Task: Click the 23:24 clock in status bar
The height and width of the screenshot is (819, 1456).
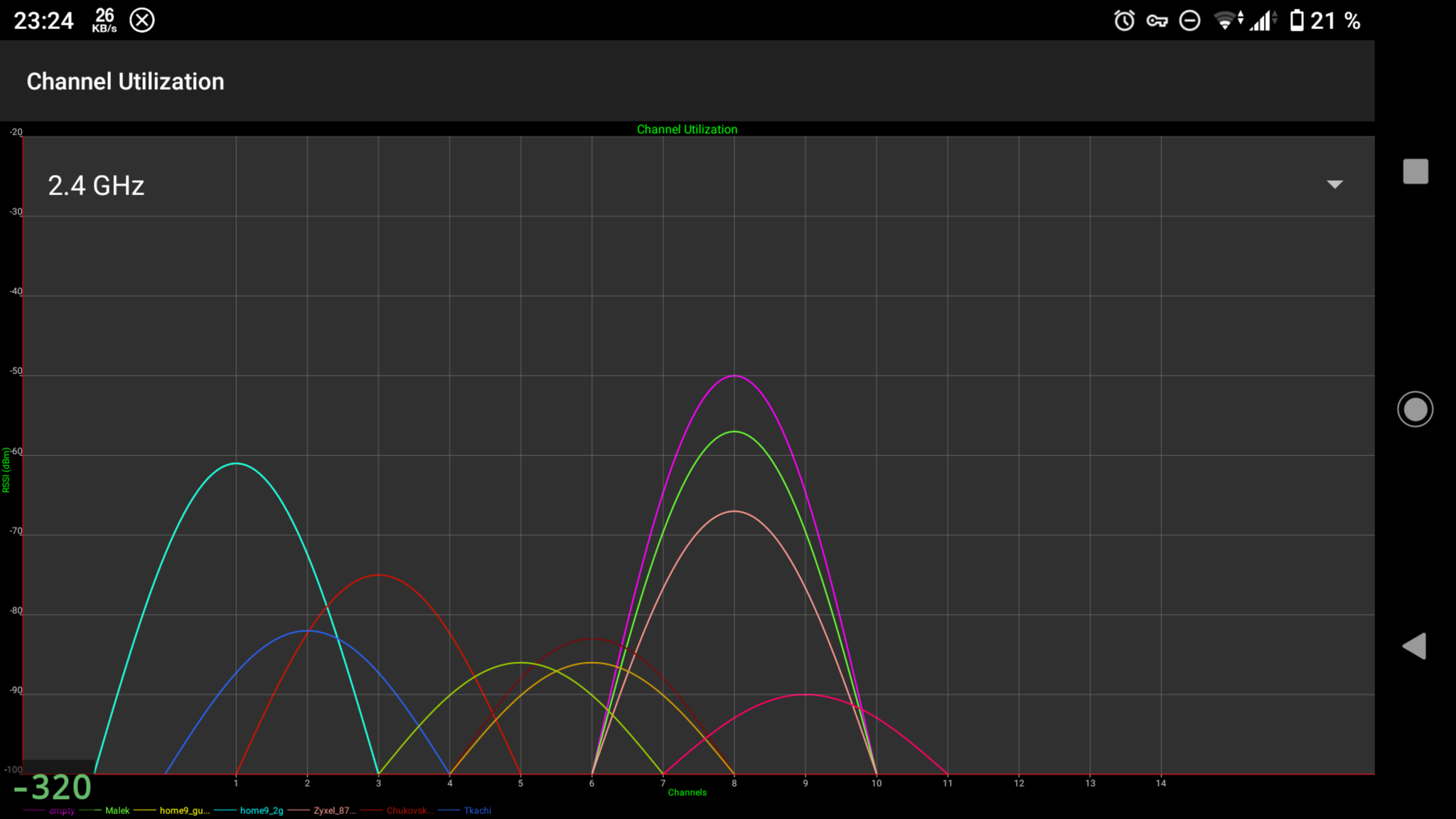Action: pyautogui.click(x=43, y=21)
